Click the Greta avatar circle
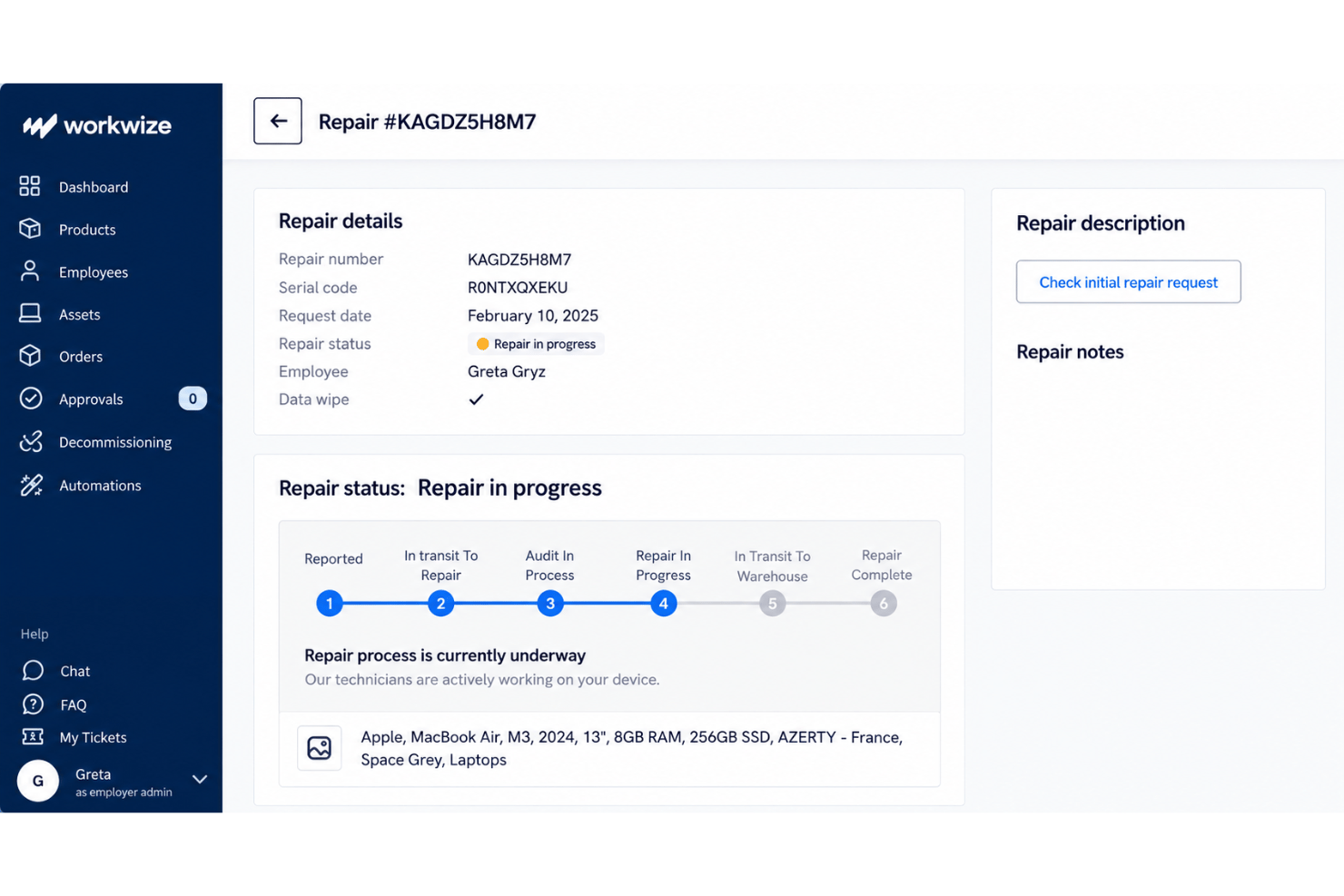Image resolution: width=1344 pixels, height=896 pixels. pyautogui.click(x=38, y=781)
